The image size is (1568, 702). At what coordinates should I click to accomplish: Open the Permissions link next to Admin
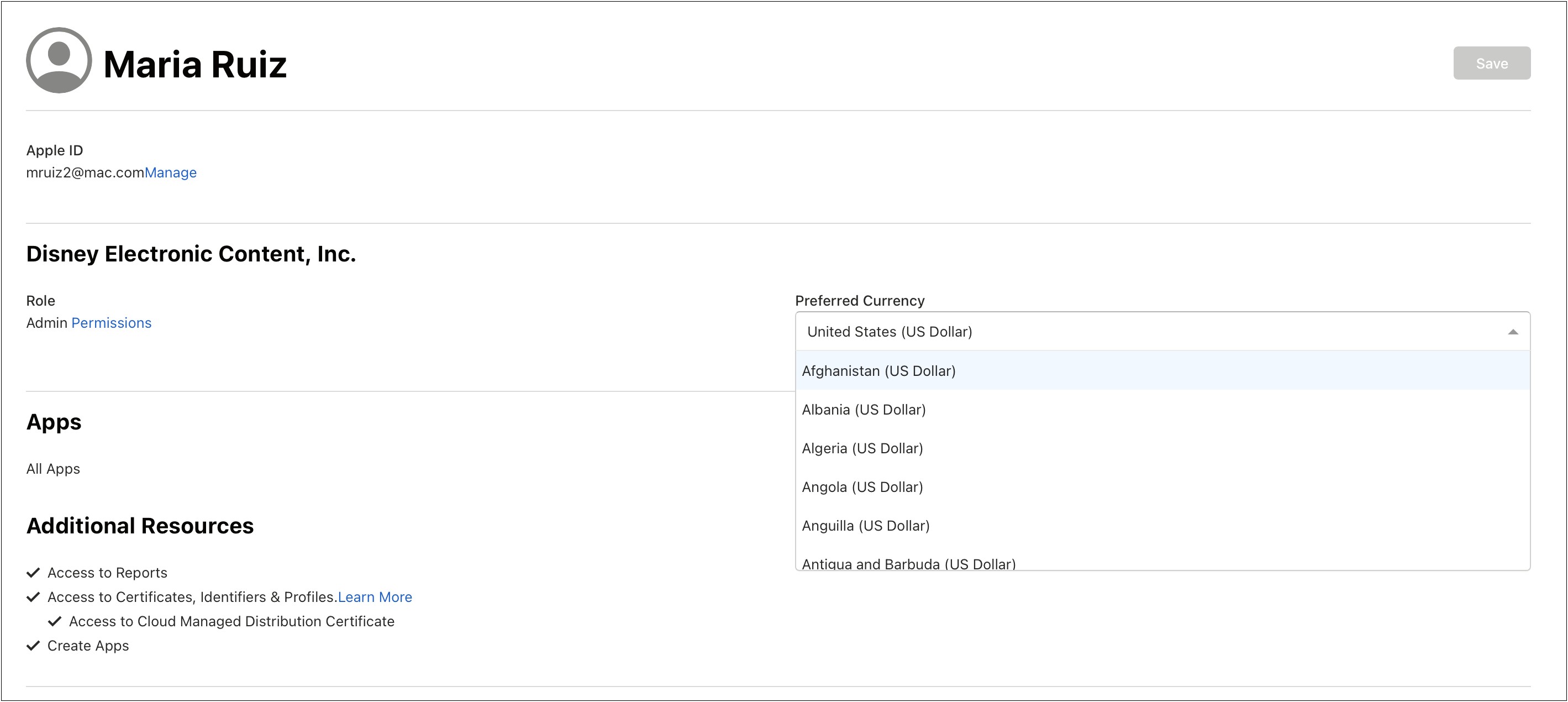(112, 323)
